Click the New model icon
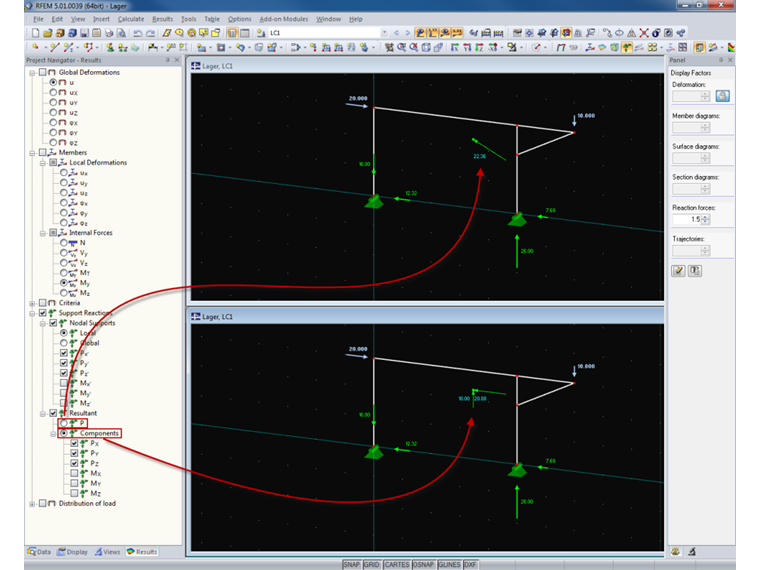Screen dimensions: 760x570 [35, 33]
